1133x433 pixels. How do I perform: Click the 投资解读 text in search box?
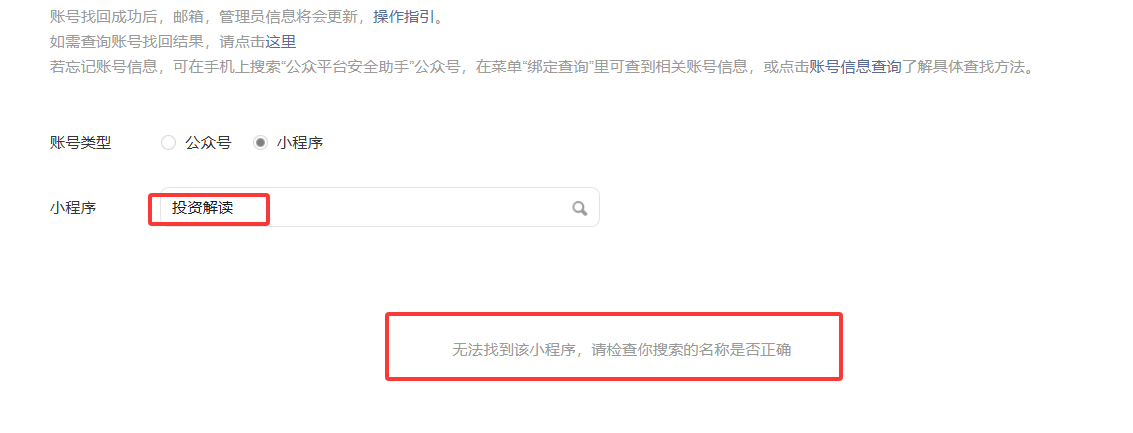202,208
